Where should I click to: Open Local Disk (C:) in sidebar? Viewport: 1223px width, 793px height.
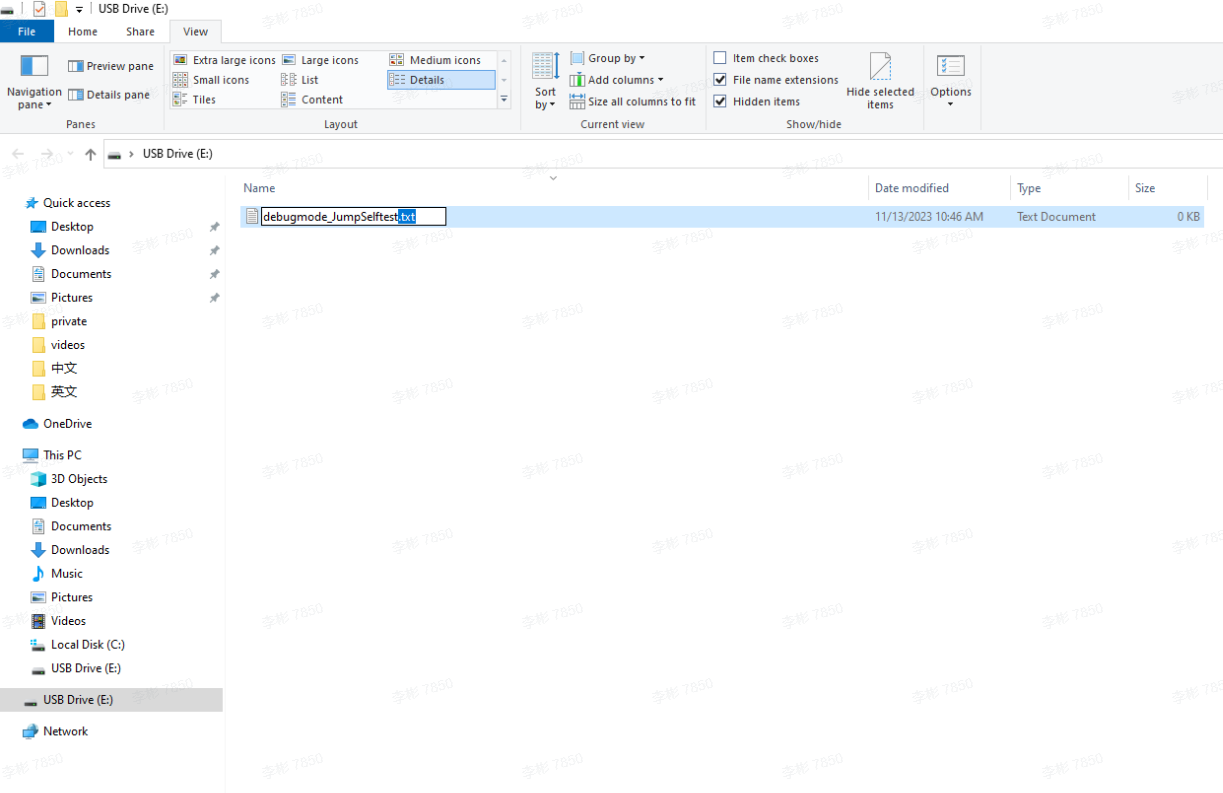[87, 645]
